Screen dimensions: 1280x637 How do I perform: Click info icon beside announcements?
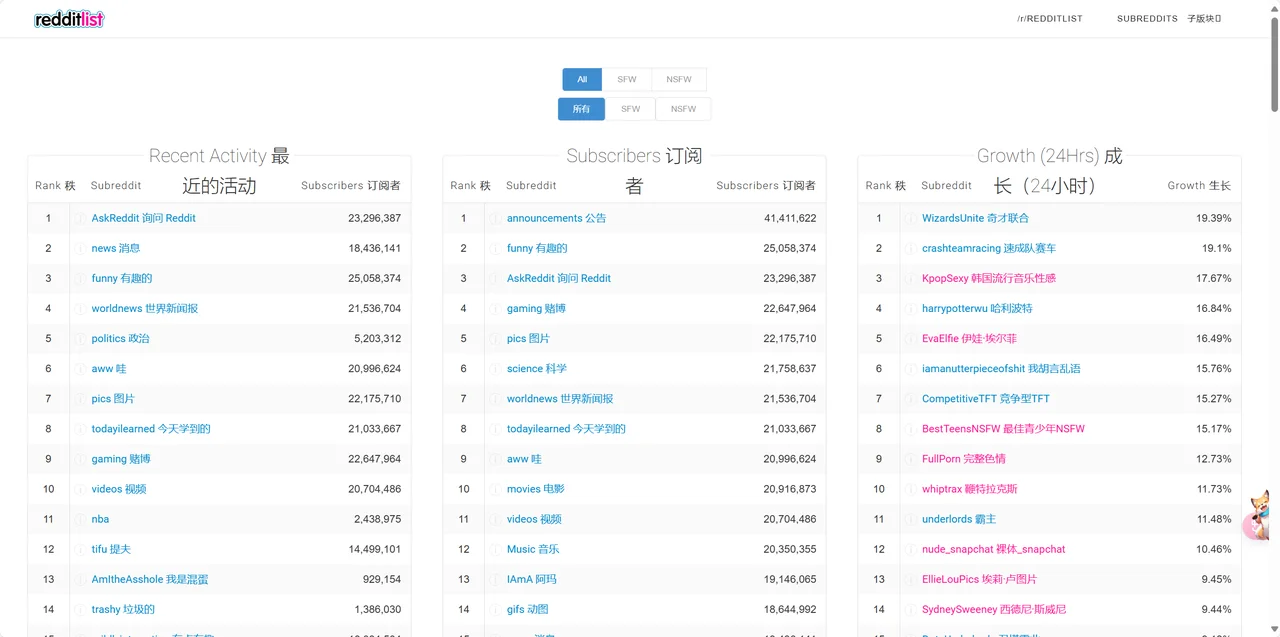pos(495,218)
